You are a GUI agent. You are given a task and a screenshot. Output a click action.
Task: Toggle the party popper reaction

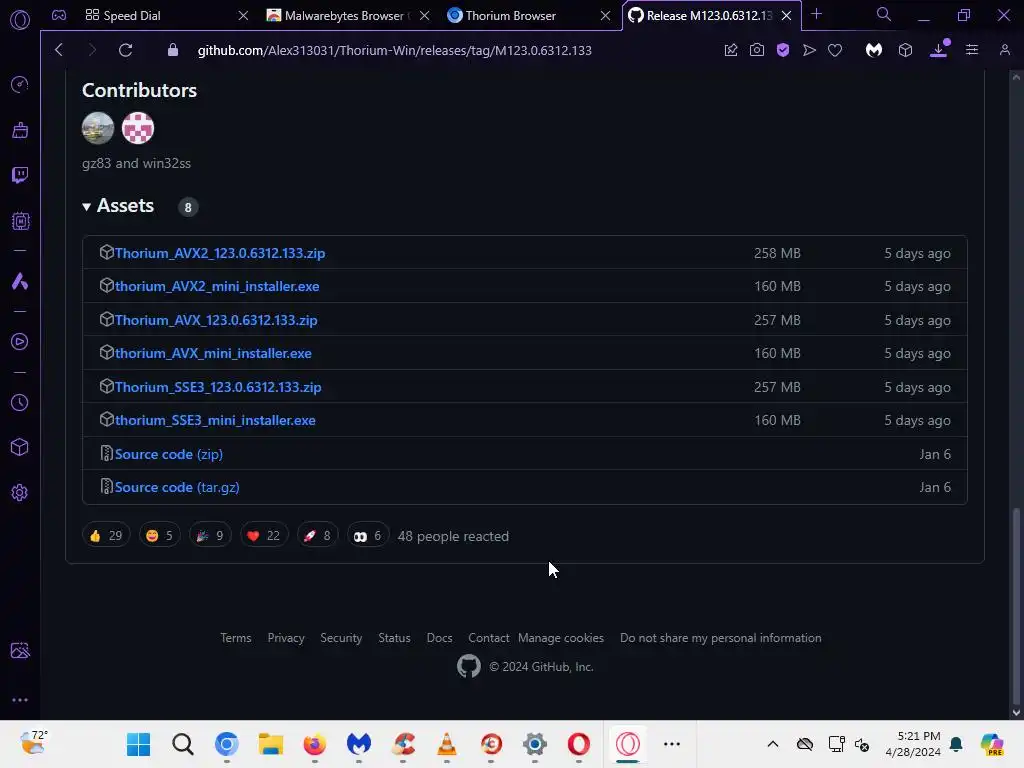coord(210,536)
